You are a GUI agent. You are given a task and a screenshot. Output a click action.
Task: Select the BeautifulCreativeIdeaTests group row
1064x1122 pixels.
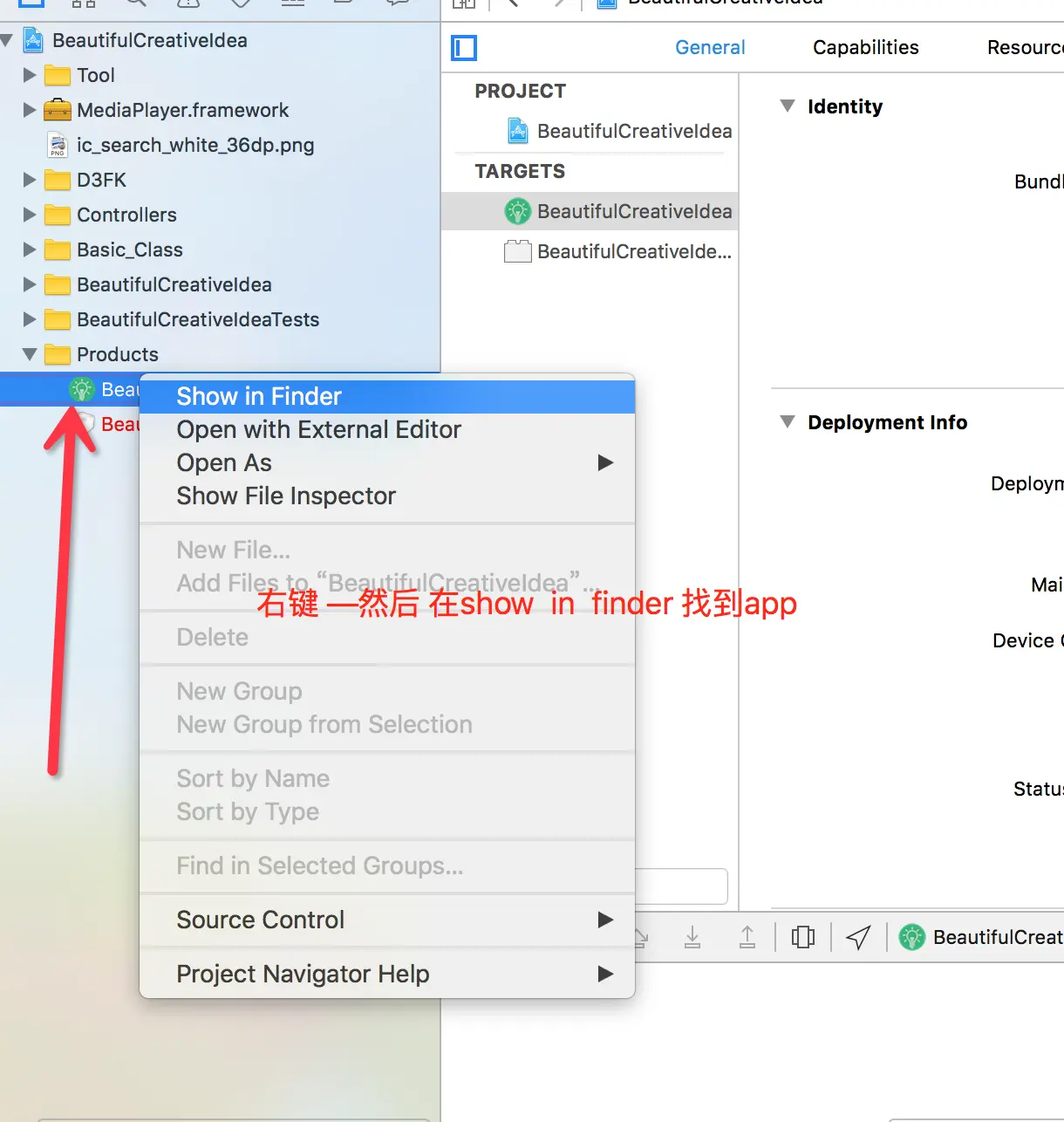click(220, 319)
